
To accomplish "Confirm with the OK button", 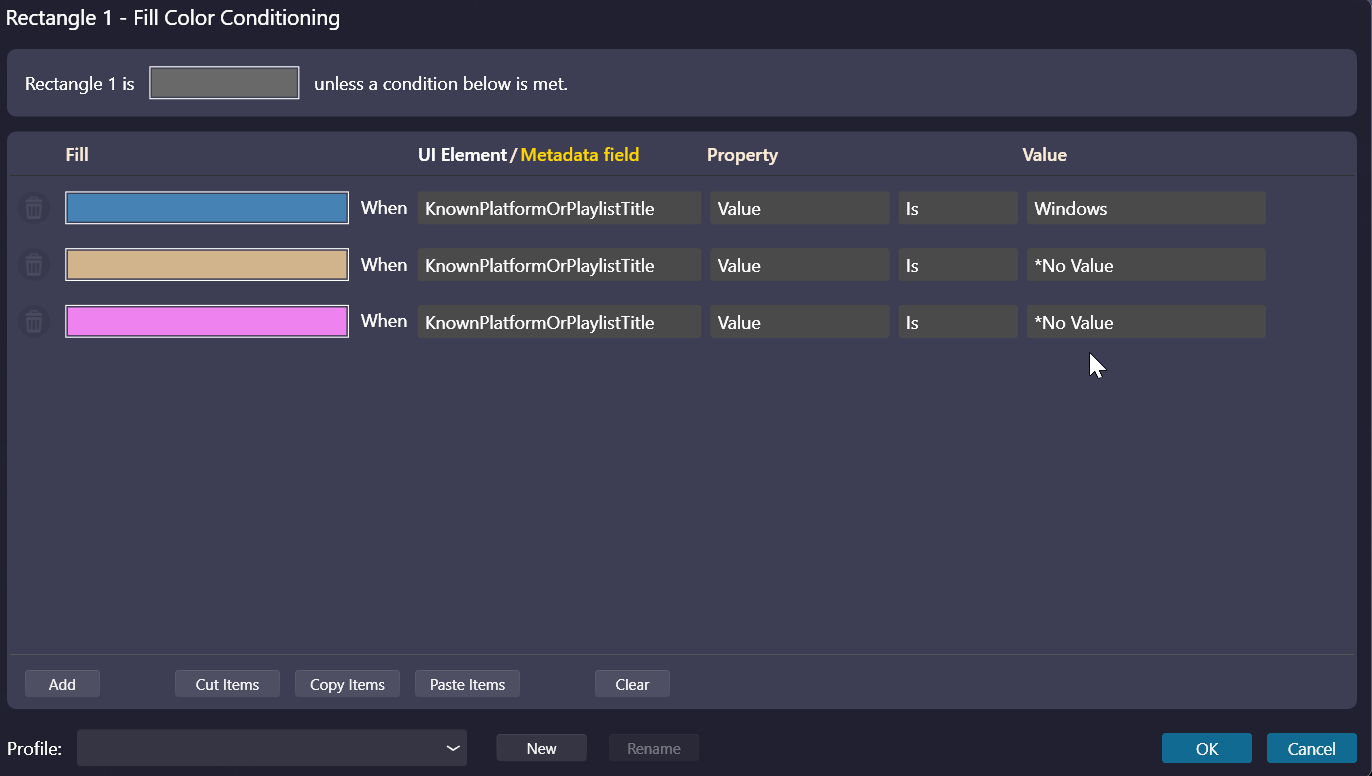I will pos(1206,749).
